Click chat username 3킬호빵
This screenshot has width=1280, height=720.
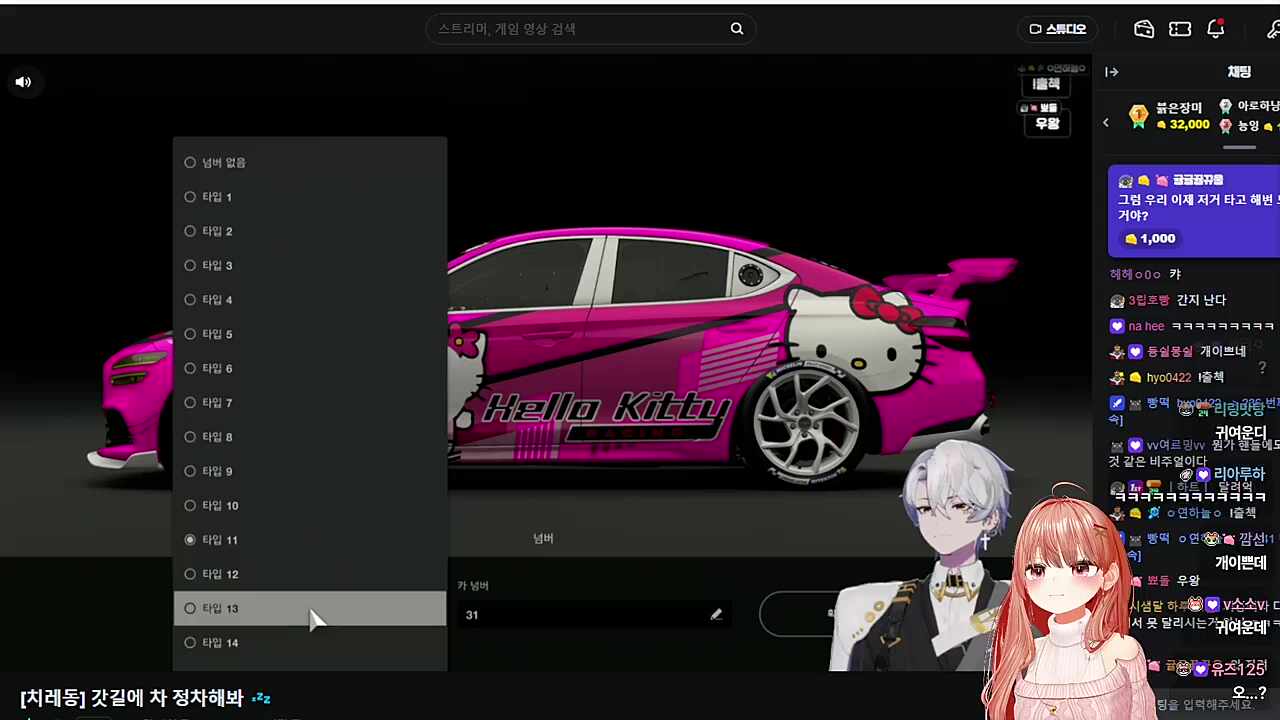[x=1148, y=300]
